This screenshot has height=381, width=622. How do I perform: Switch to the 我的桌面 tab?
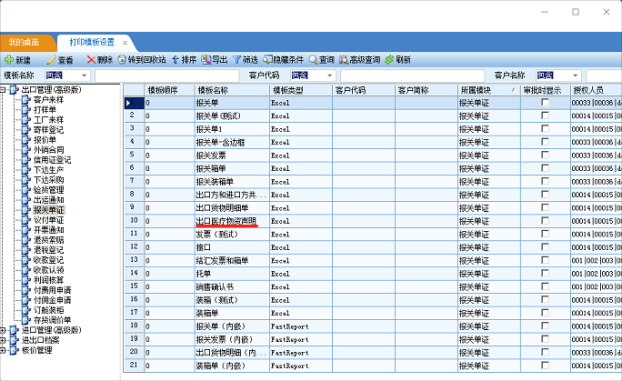pos(24,42)
